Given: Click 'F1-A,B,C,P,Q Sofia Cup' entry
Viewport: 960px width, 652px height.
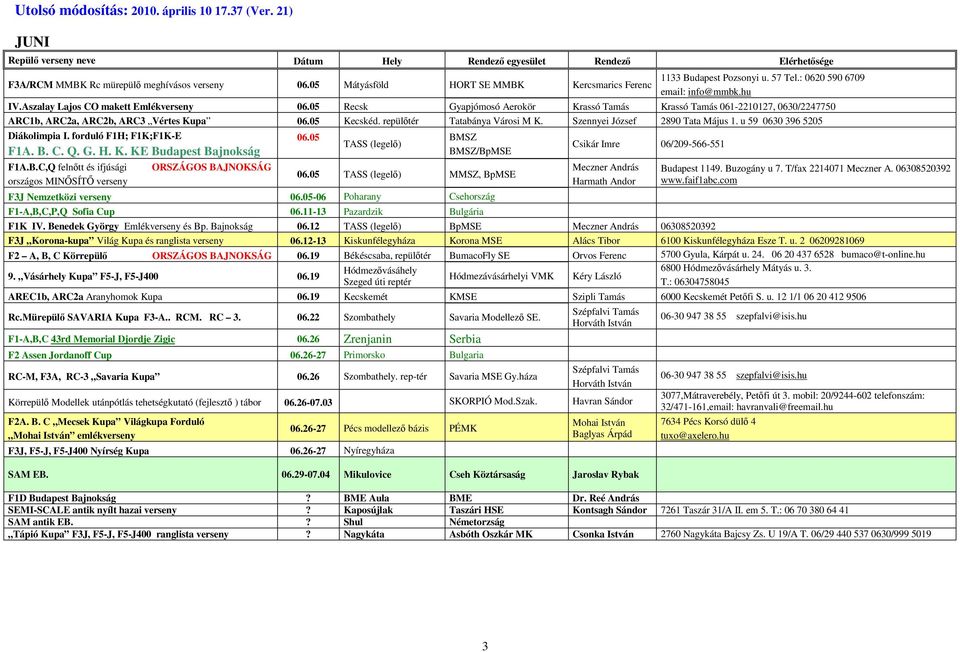Looking at the screenshot, I should pyautogui.click(x=61, y=211).
